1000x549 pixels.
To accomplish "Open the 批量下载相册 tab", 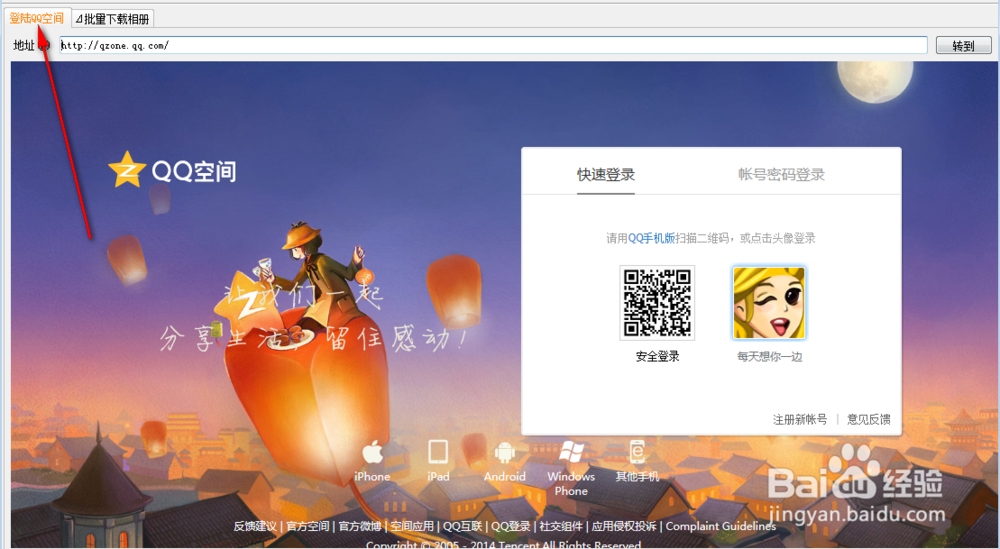I will [113, 19].
